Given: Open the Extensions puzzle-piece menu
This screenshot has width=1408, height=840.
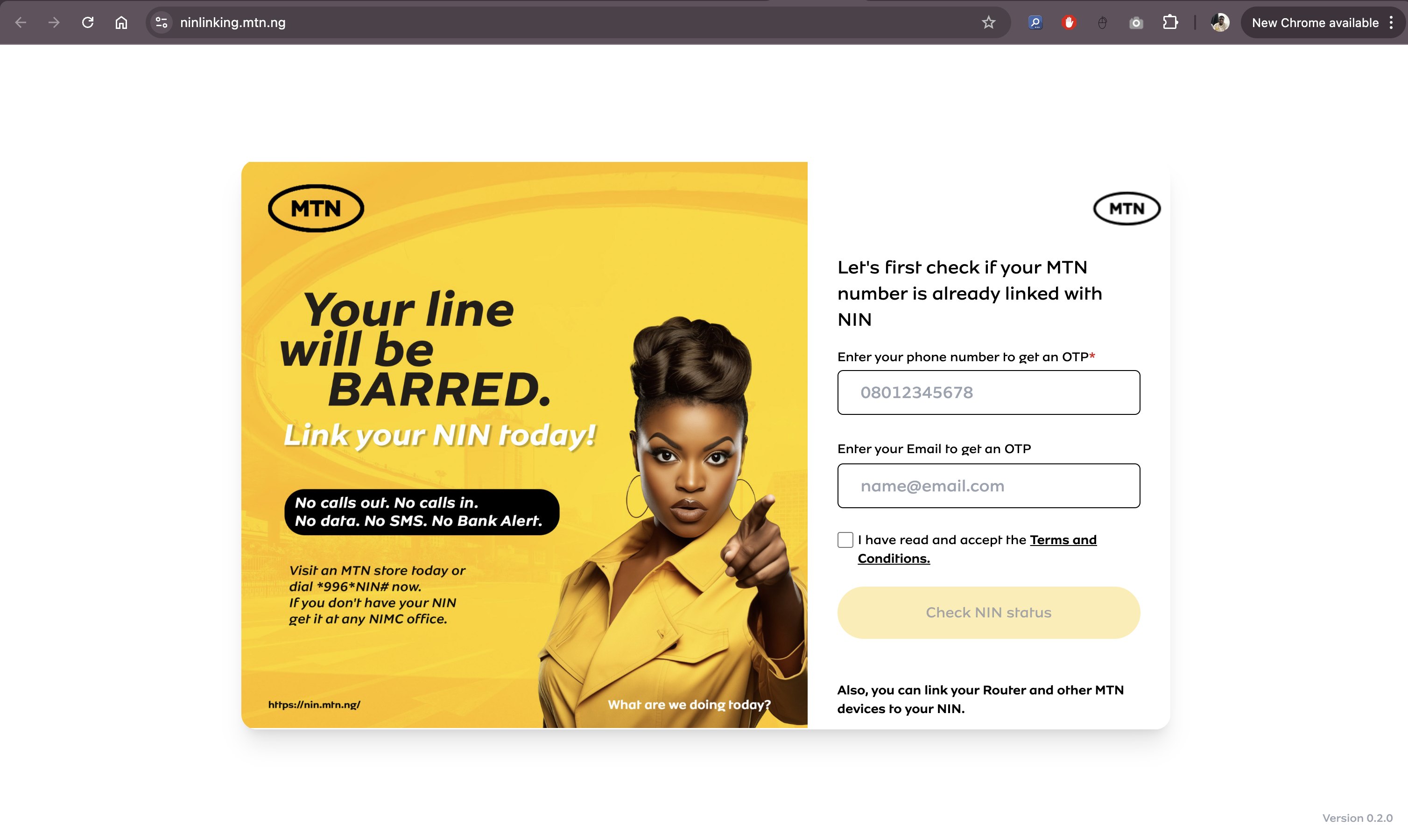Looking at the screenshot, I should pyautogui.click(x=1170, y=23).
